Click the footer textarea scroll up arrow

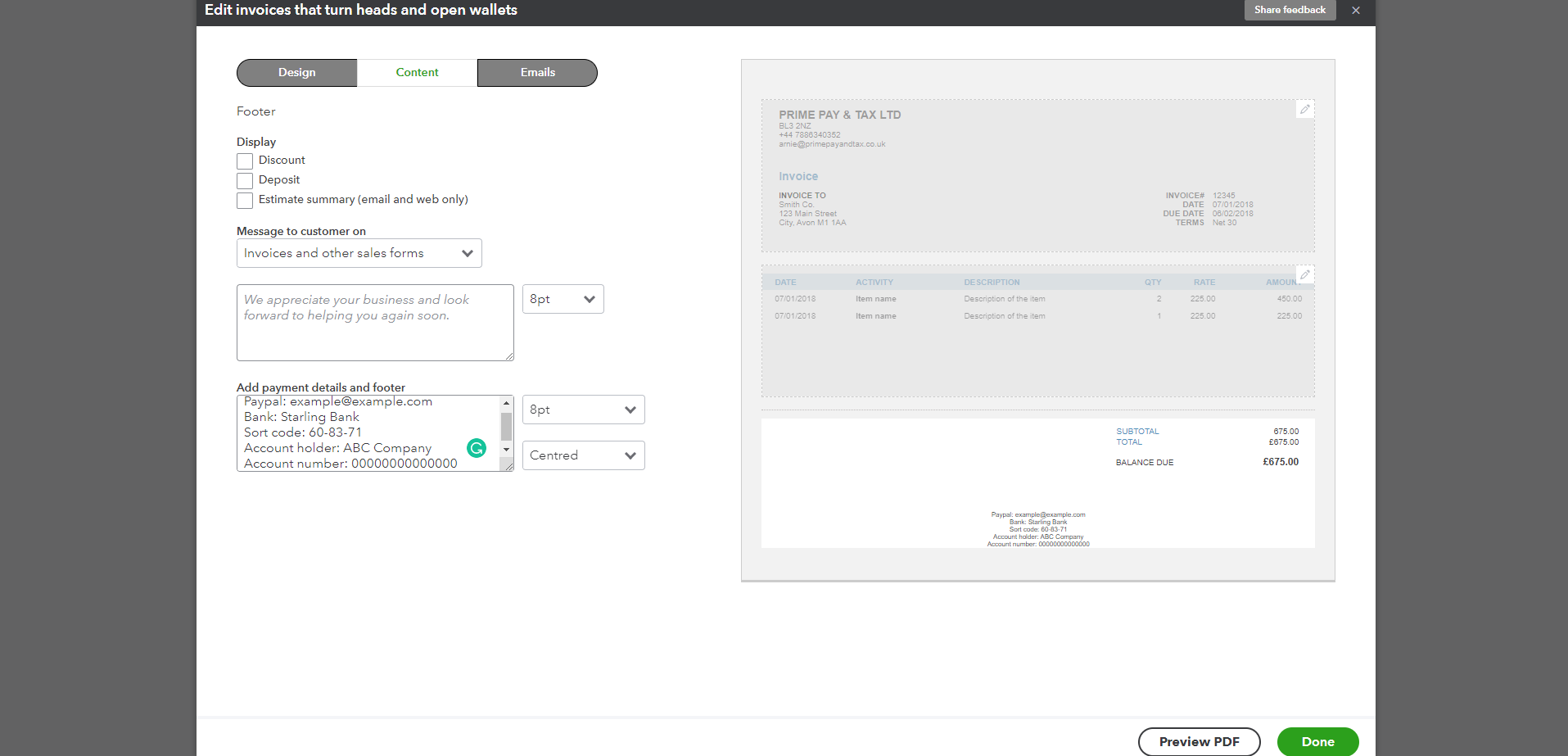(x=507, y=402)
